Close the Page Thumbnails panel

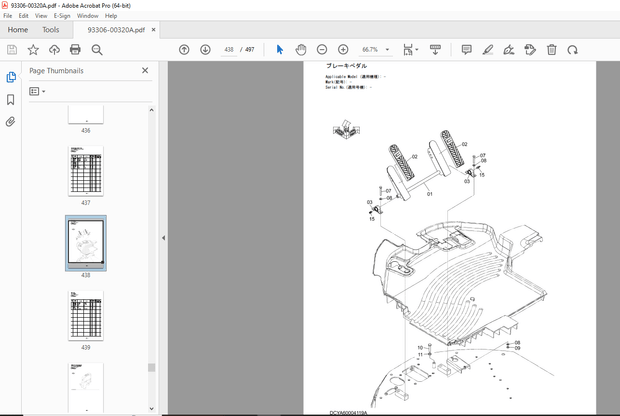145,70
